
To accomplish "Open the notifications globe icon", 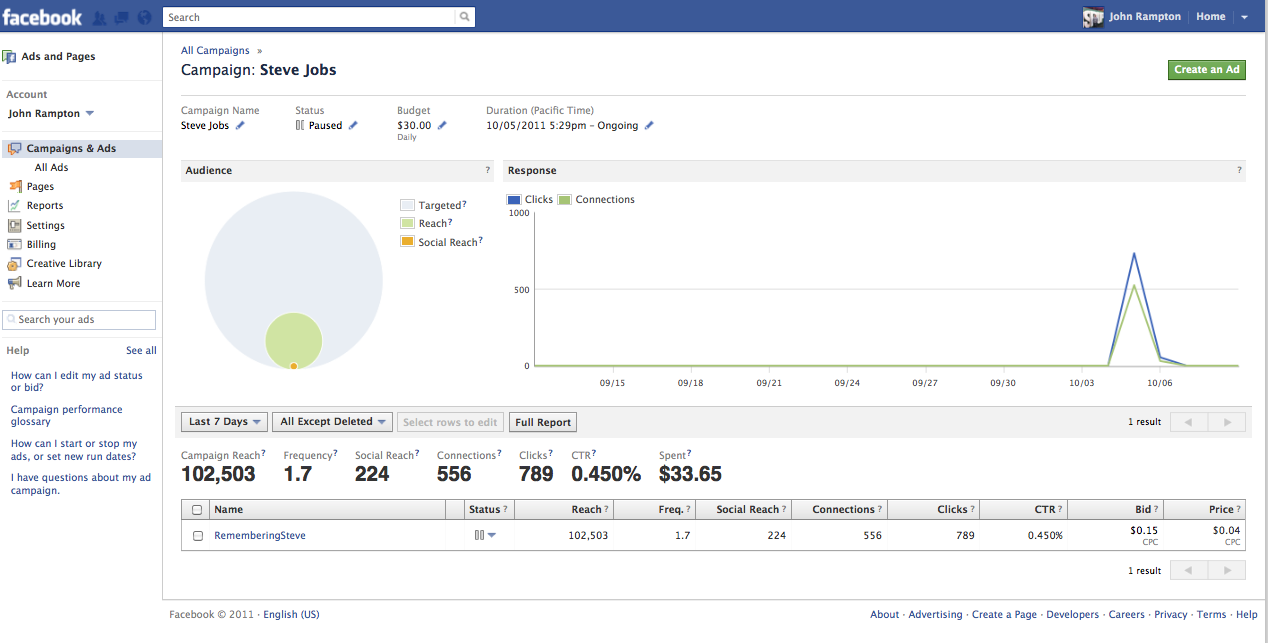I will pyautogui.click(x=144, y=17).
